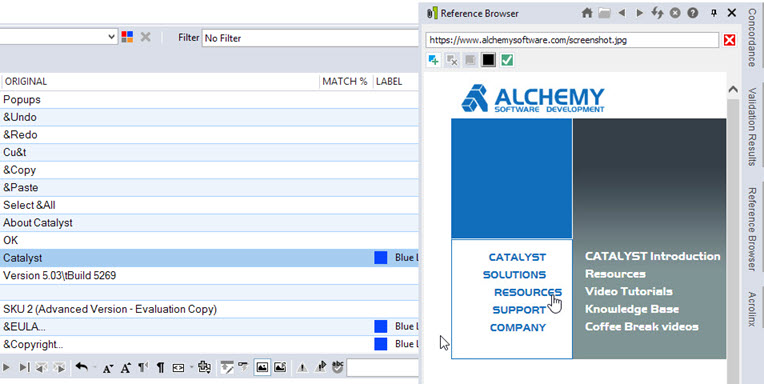The width and height of the screenshot is (764, 384).
Task: Navigate forward in Reference Browser
Action: click(x=639, y=13)
